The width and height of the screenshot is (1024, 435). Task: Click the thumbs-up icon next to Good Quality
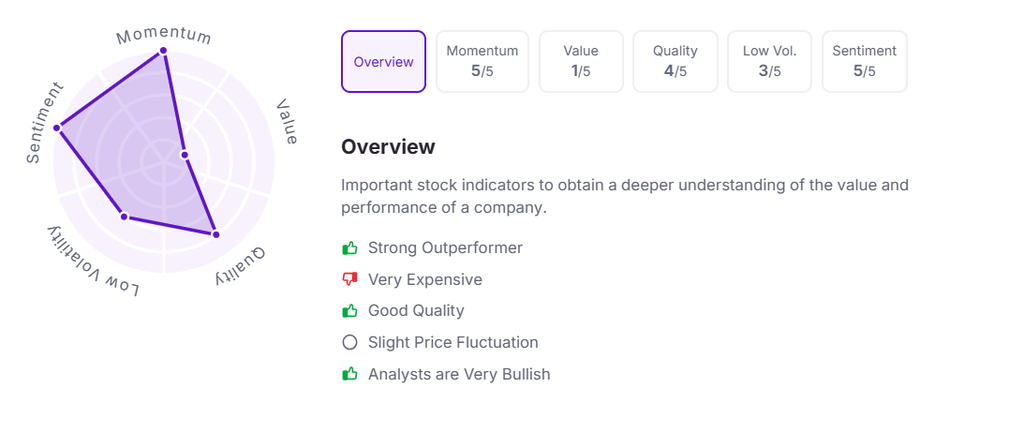[350, 311]
